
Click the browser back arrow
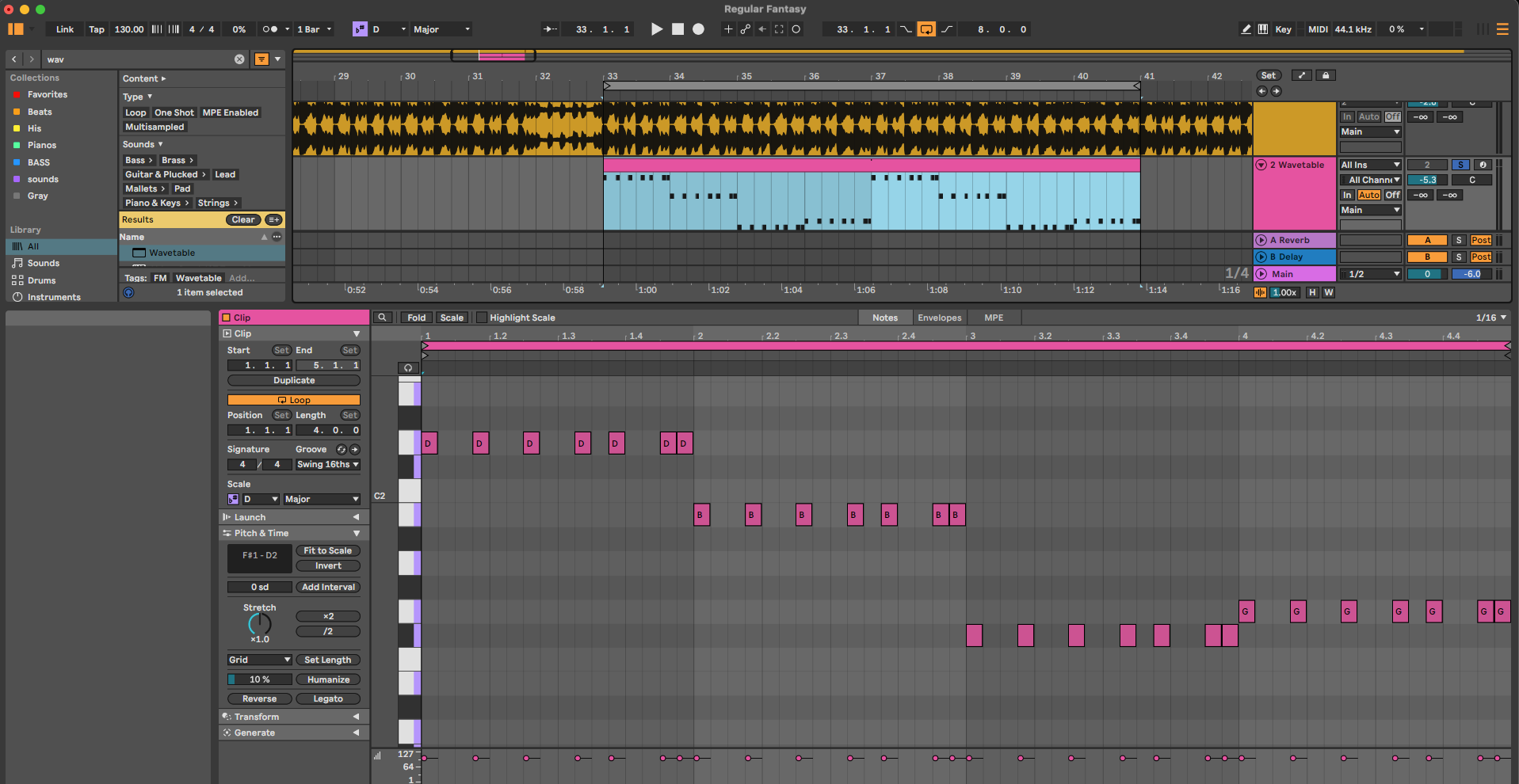[x=14, y=59]
